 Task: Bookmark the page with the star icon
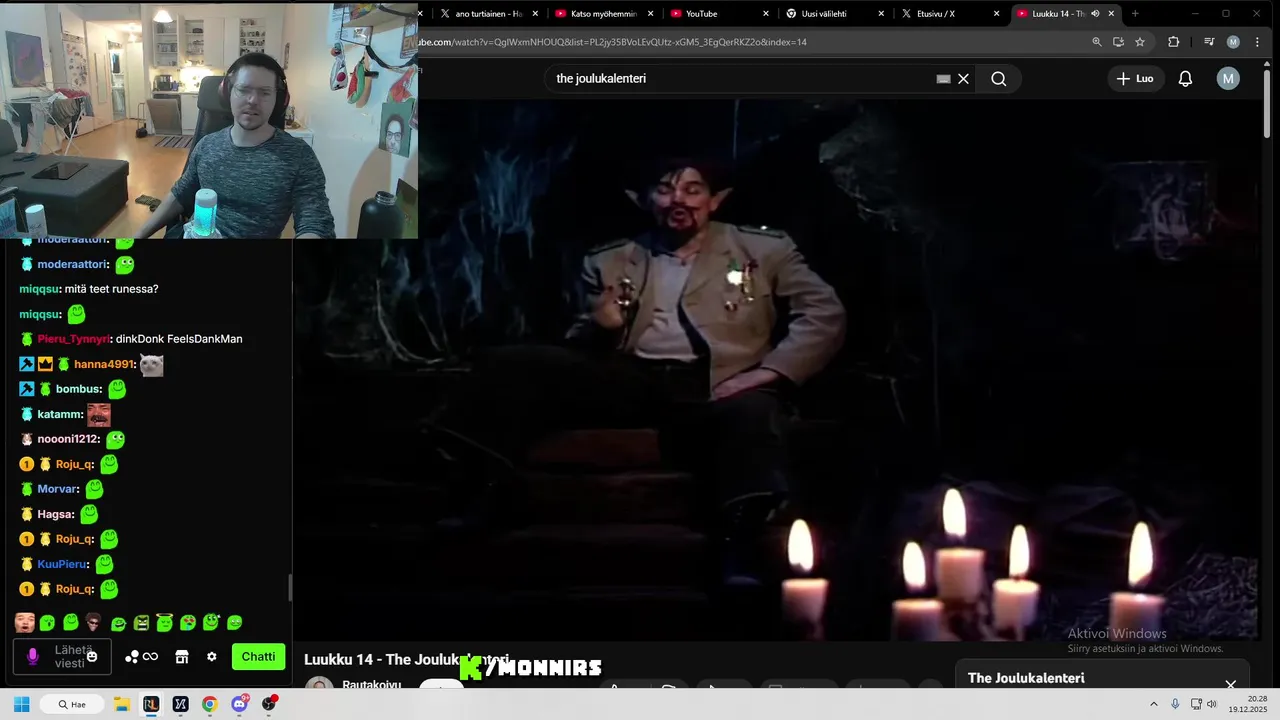click(x=1140, y=42)
